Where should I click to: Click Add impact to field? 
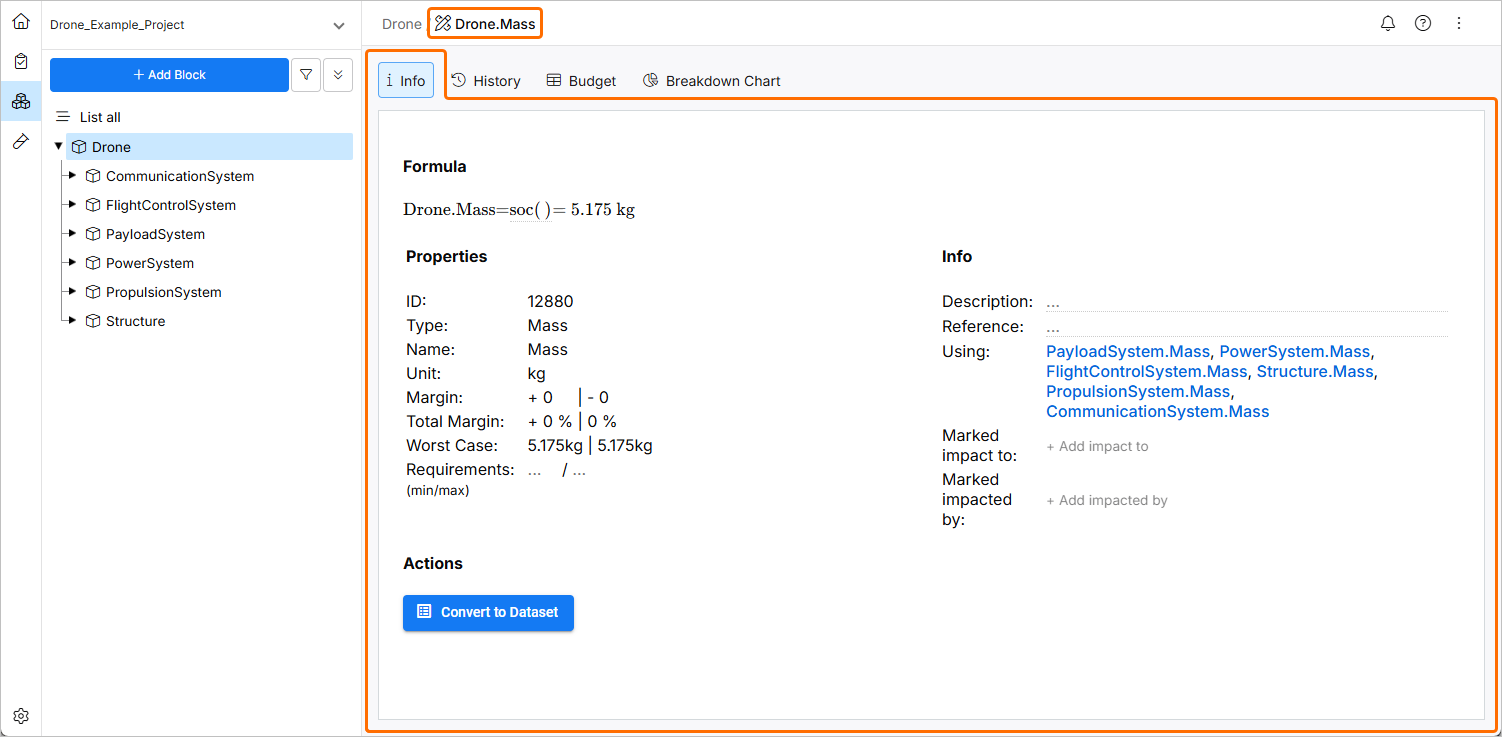[1097, 446]
